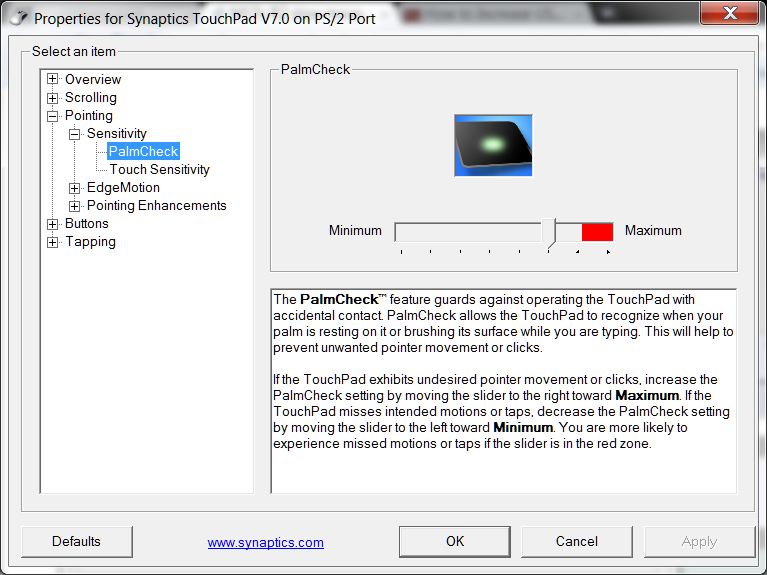Select the Touch Sensitivity item
This screenshot has width=767, height=575.
(159, 169)
